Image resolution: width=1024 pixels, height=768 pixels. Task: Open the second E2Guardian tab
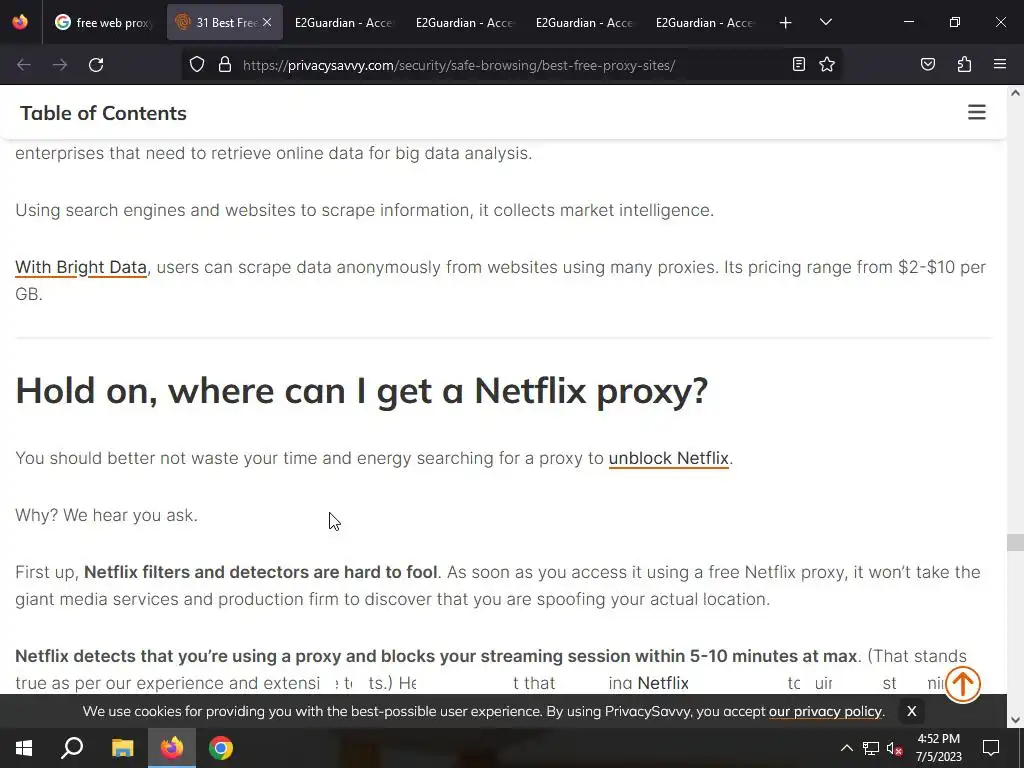pos(464,22)
